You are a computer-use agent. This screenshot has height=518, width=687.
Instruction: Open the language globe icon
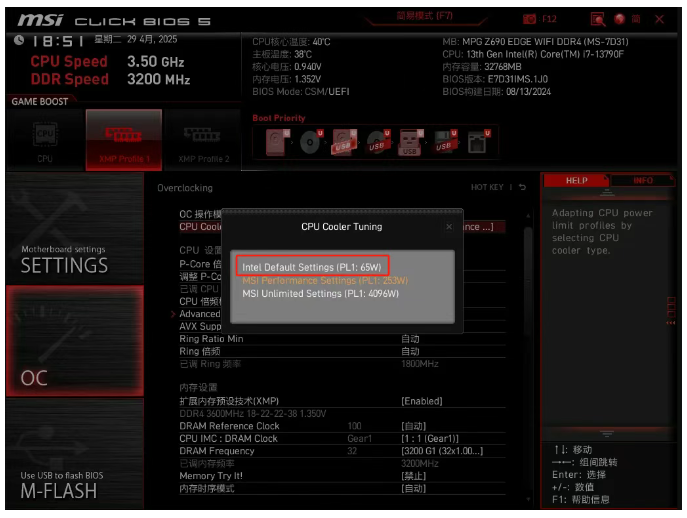(619, 19)
